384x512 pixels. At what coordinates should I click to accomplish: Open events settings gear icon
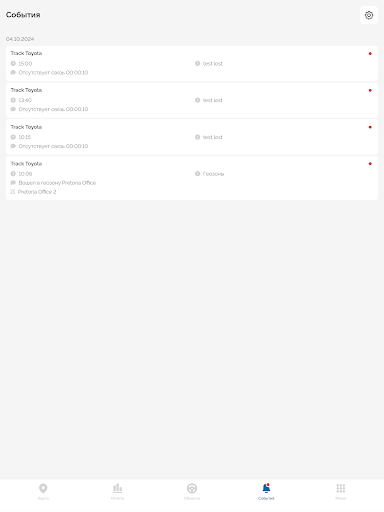[x=369, y=15]
